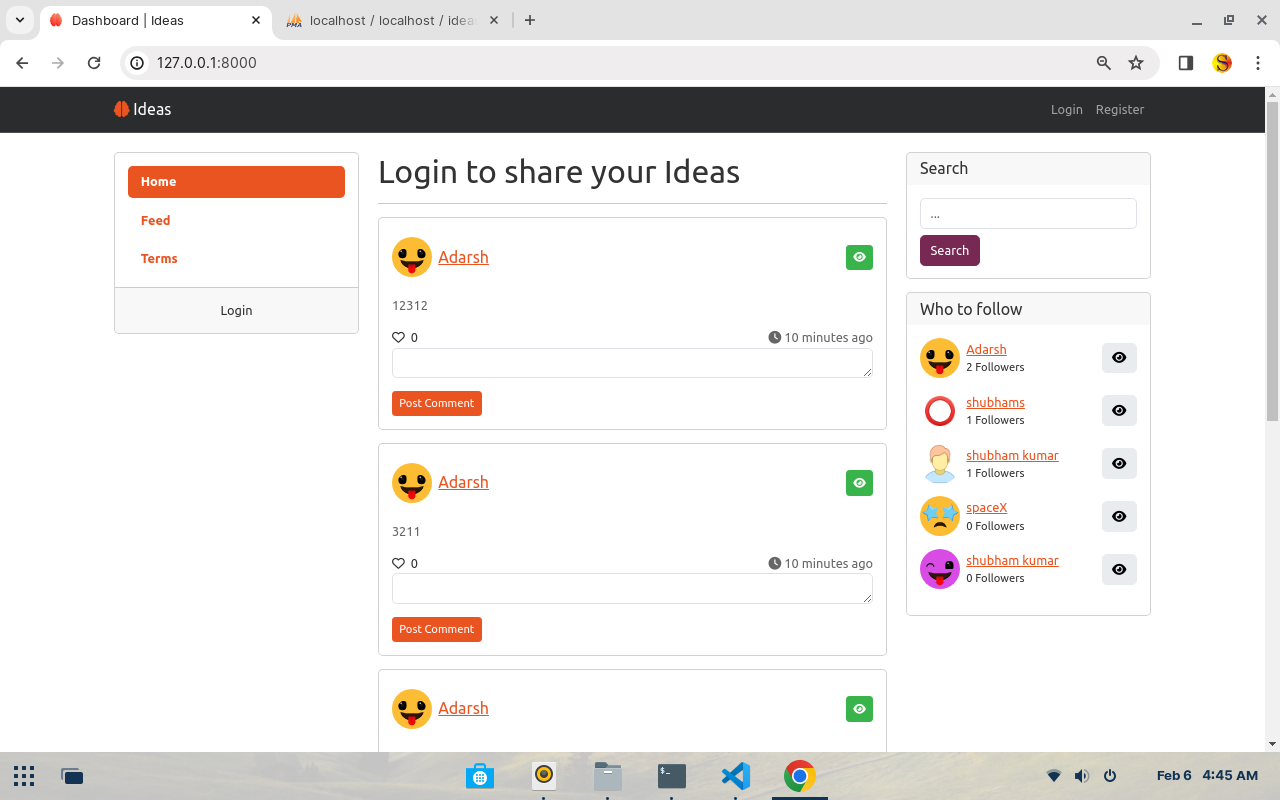Click the Ideas brain logo in the navbar

[x=122, y=110]
